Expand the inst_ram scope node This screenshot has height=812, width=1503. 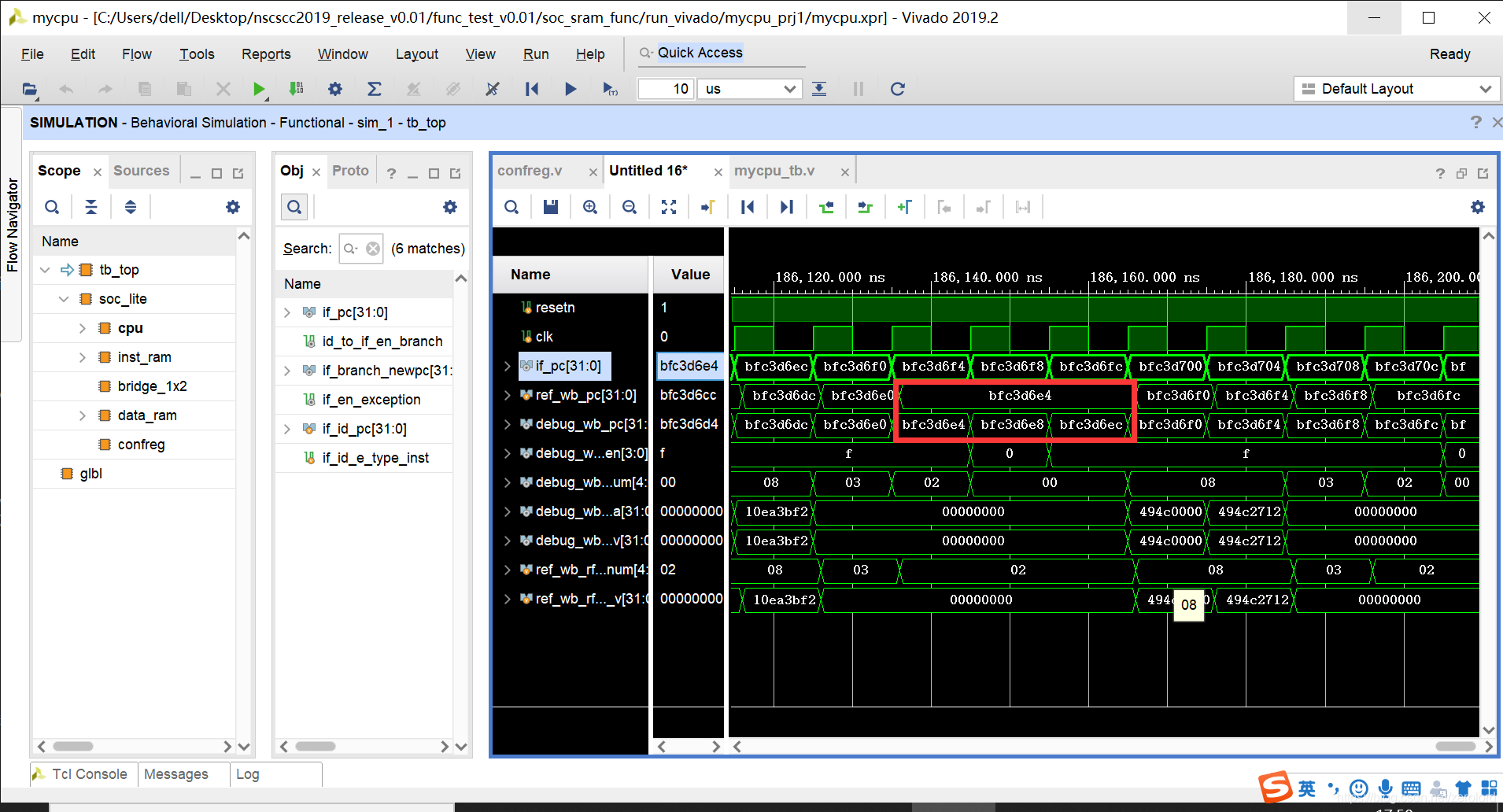point(83,357)
